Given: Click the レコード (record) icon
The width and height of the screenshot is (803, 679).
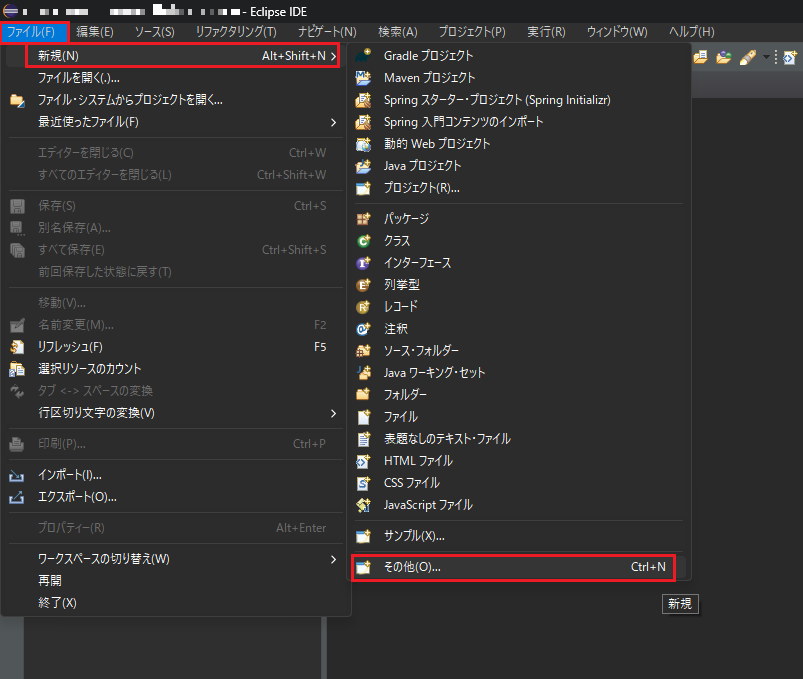Looking at the screenshot, I should coord(363,307).
